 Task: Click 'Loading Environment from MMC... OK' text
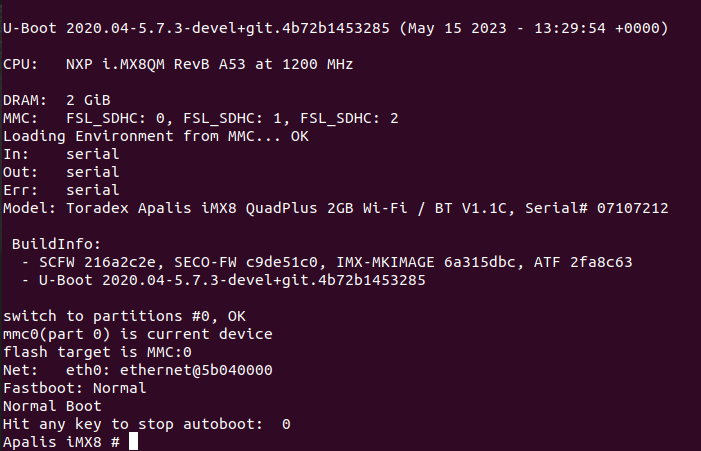pyautogui.click(x=156, y=136)
